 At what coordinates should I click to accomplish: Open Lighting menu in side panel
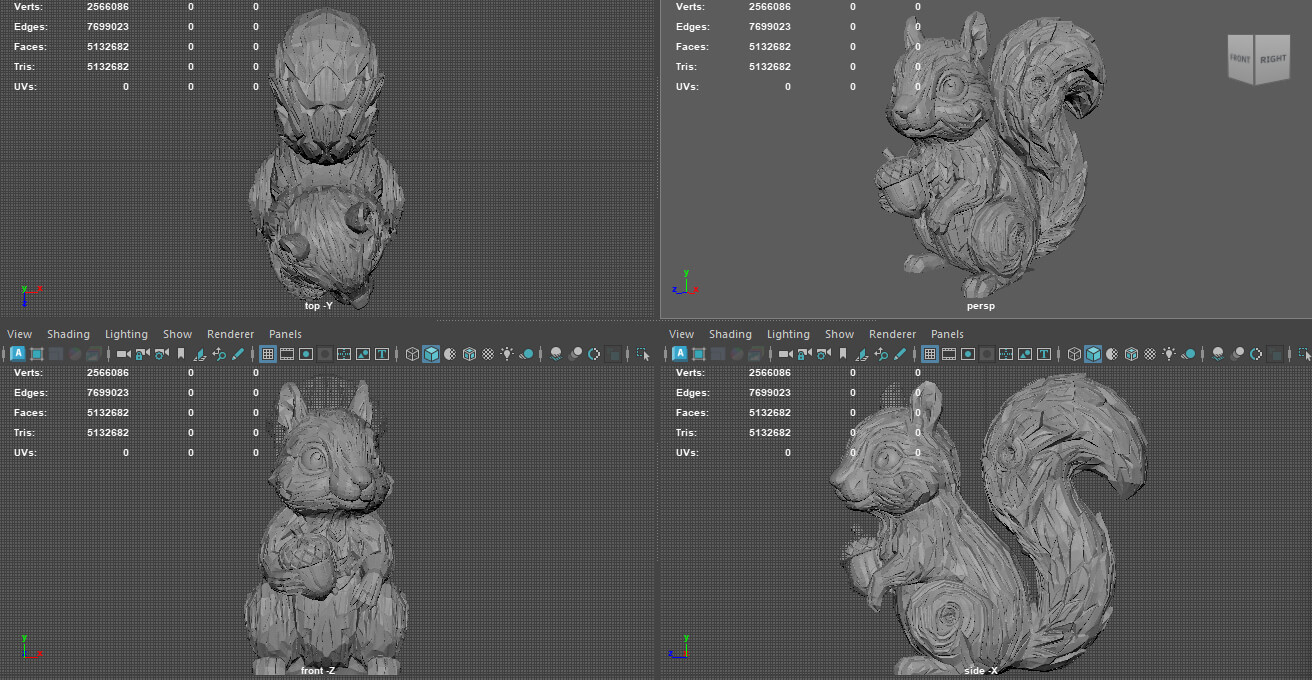click(x=788, y=334)
